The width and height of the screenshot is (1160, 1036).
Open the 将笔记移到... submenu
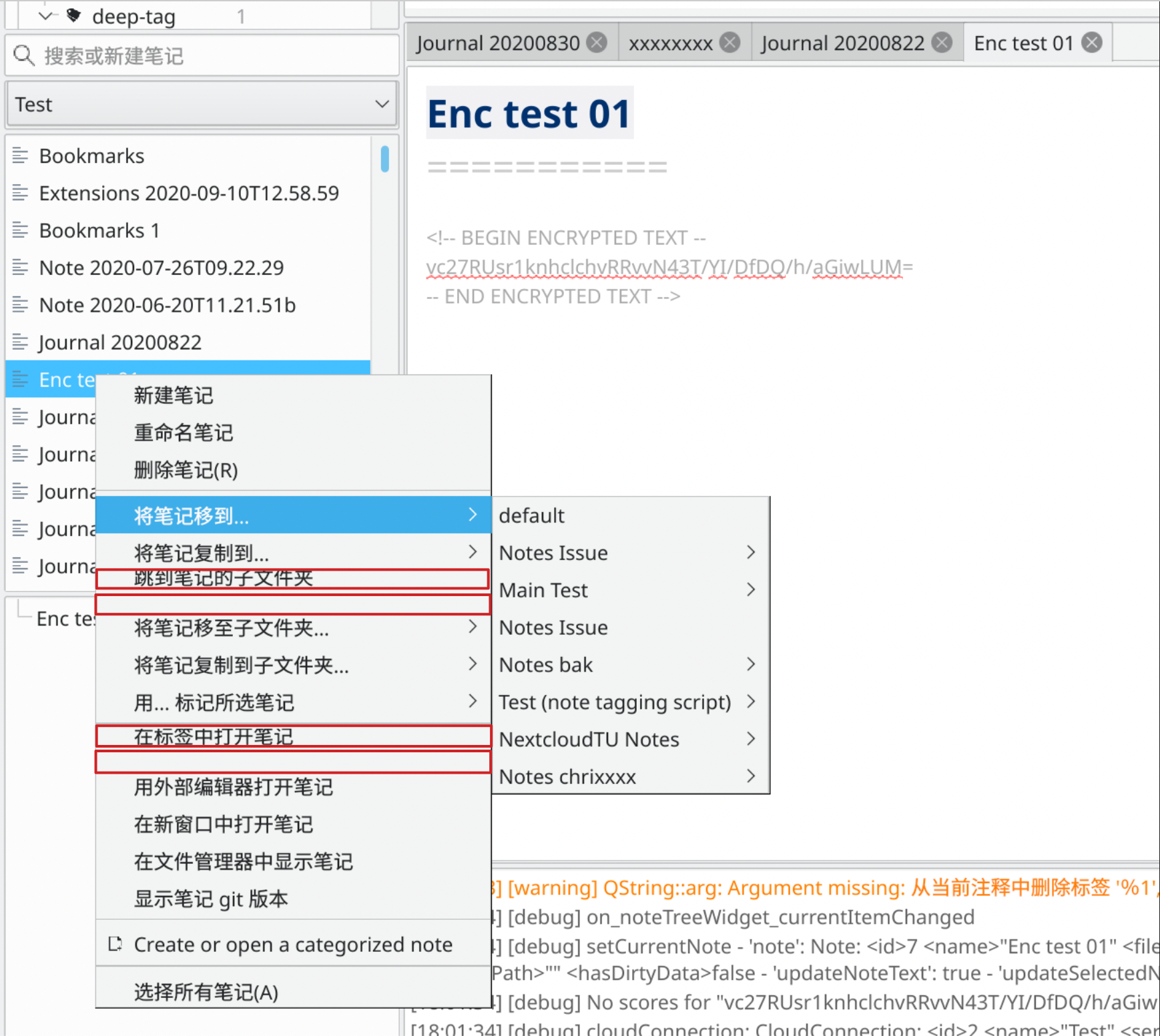(294, 515)
